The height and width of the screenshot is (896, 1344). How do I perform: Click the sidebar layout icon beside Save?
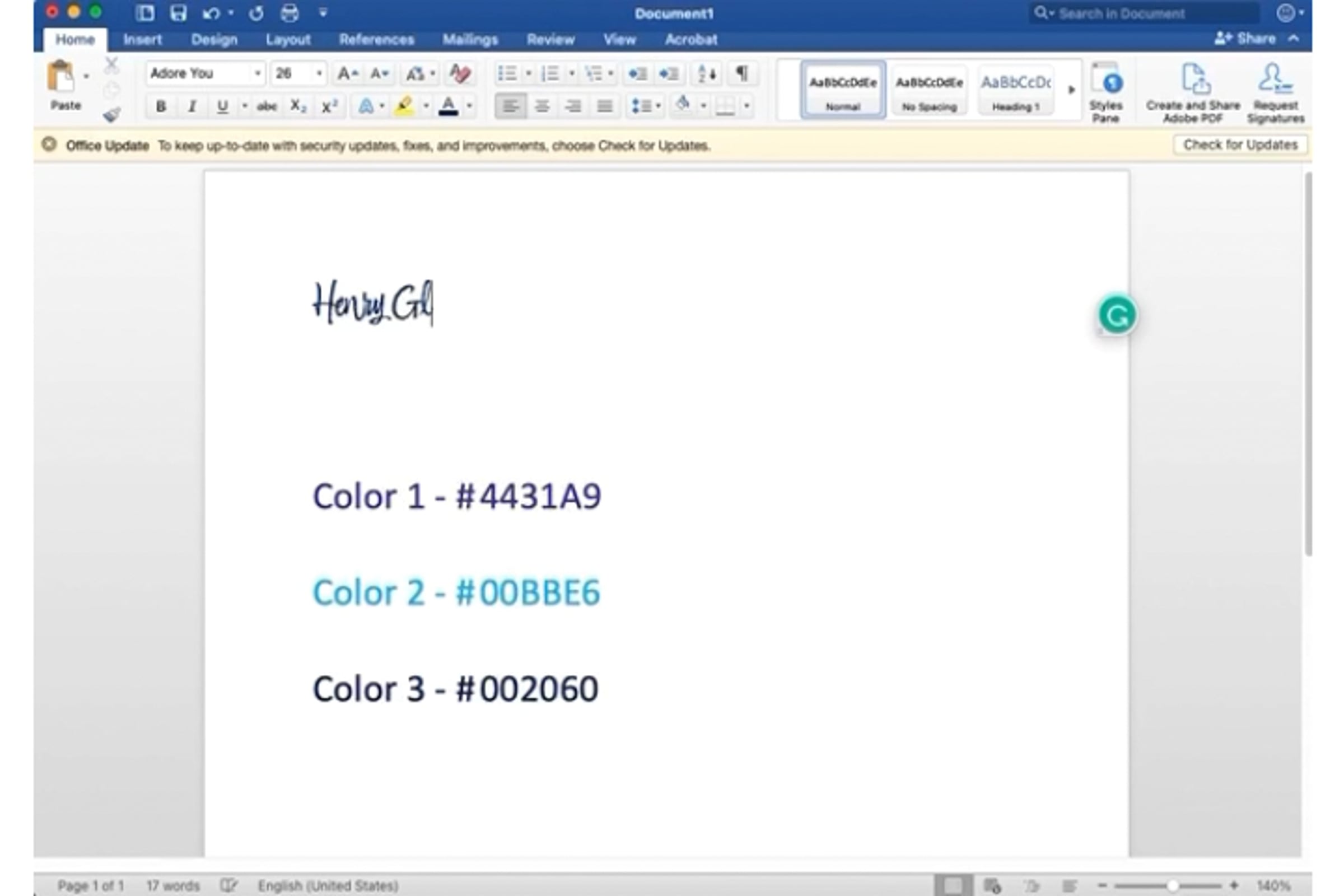coord(144,13)
